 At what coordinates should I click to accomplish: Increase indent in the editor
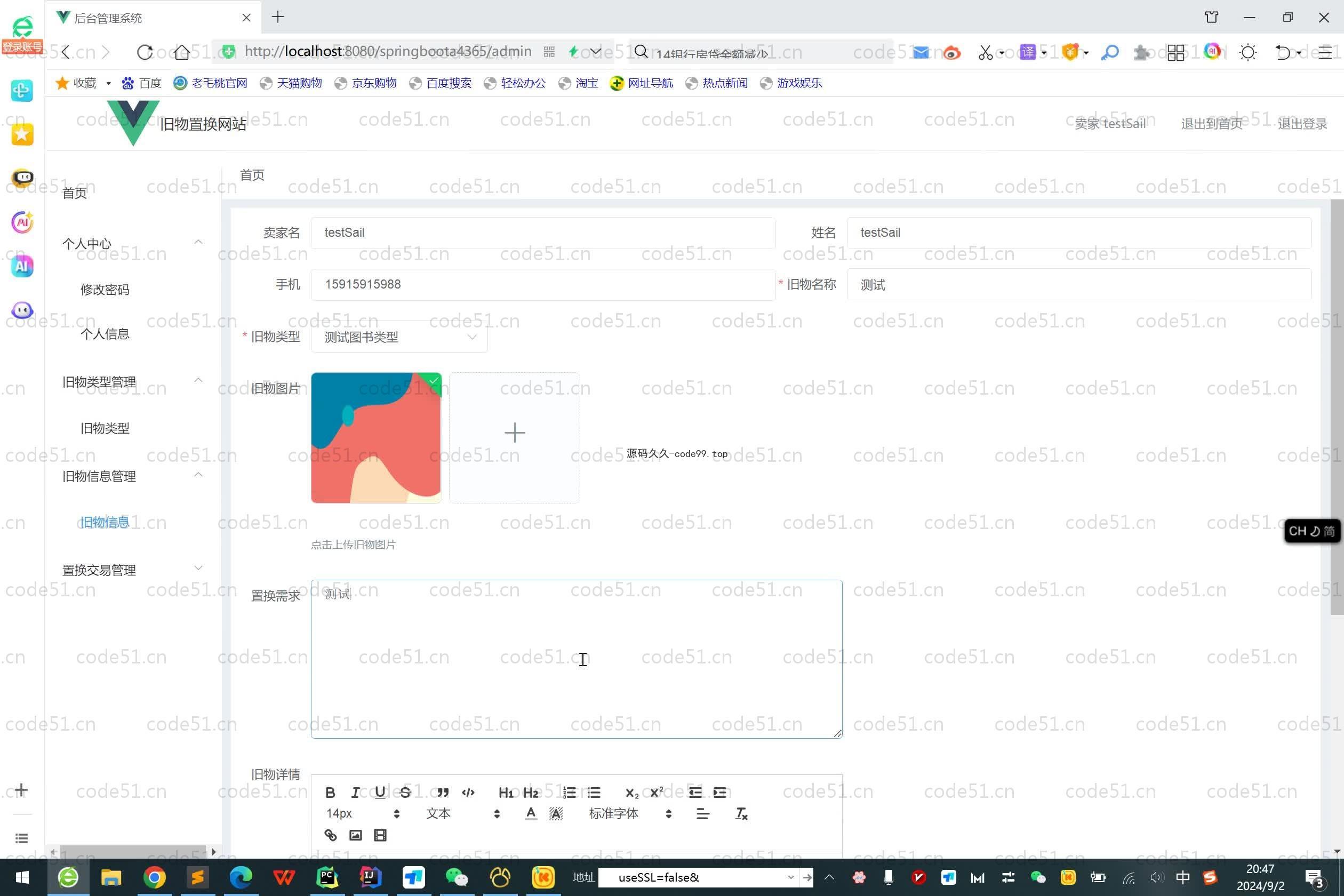click(720, 792)
